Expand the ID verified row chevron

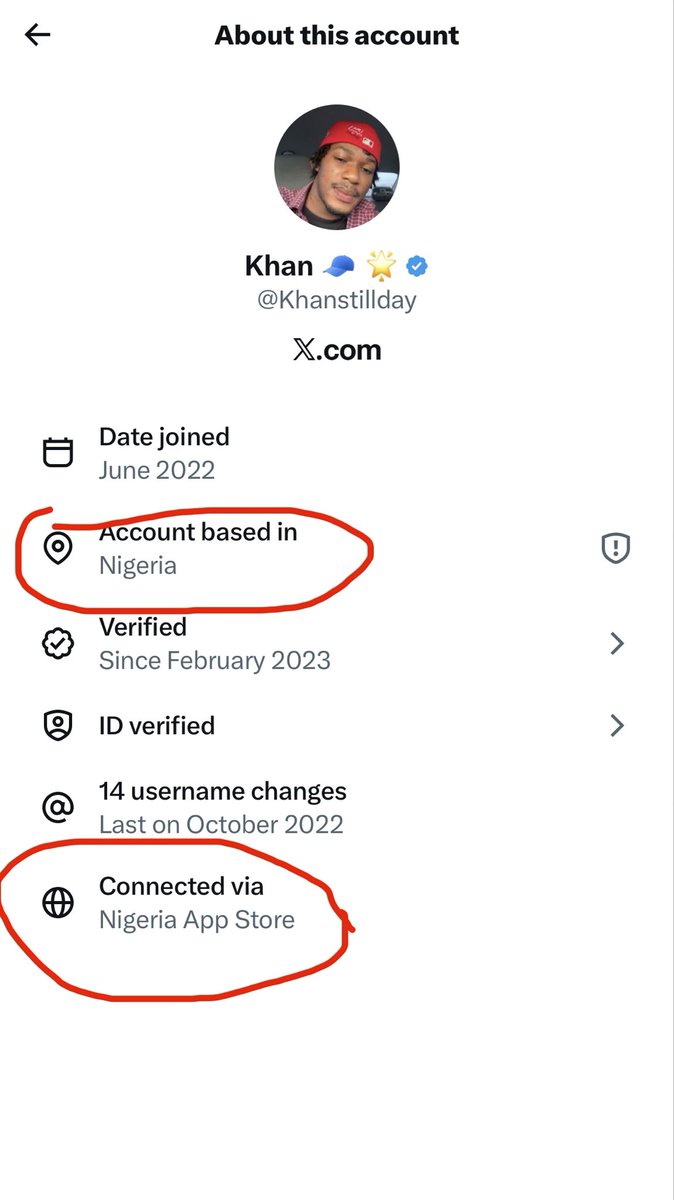tap(617, 725)
